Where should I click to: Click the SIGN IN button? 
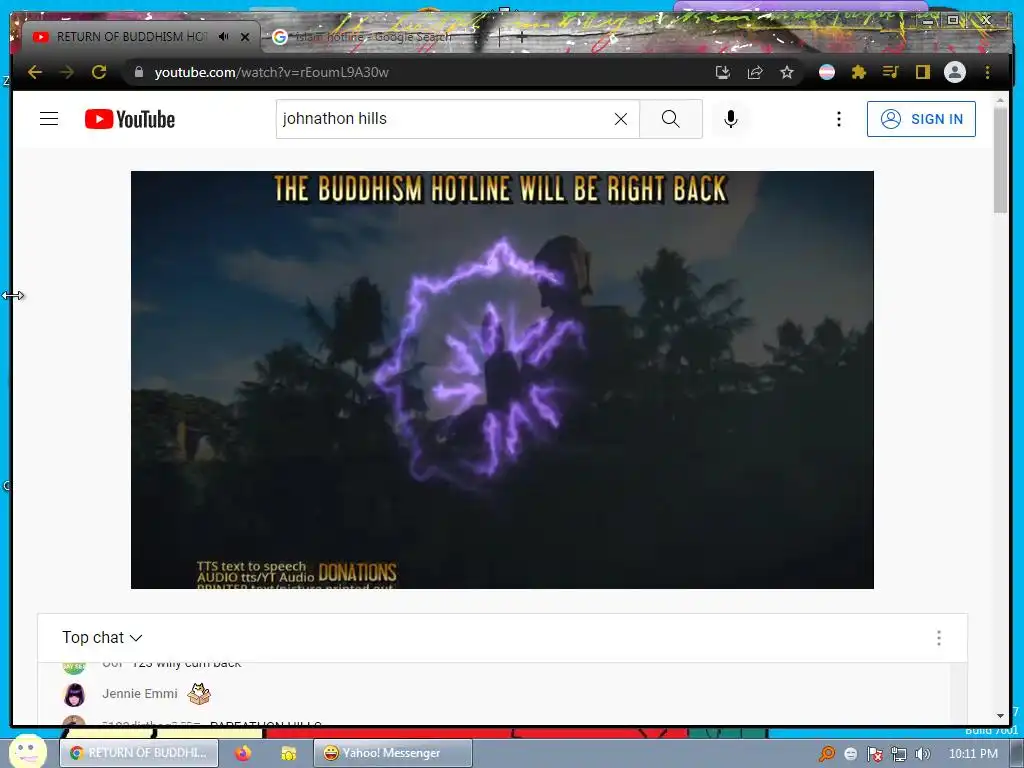[921, 119]
